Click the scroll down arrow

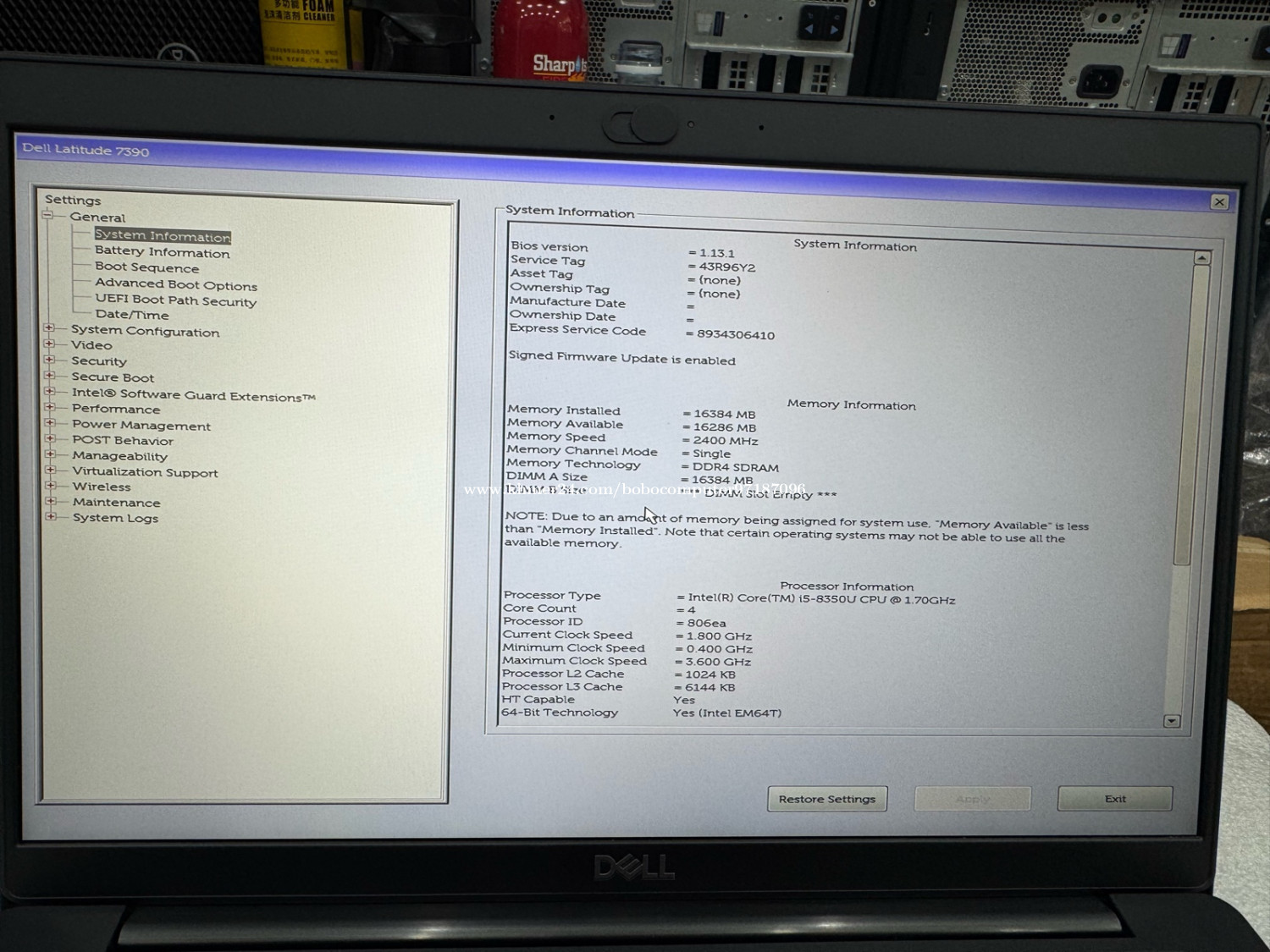click(x=1172, y=721)
